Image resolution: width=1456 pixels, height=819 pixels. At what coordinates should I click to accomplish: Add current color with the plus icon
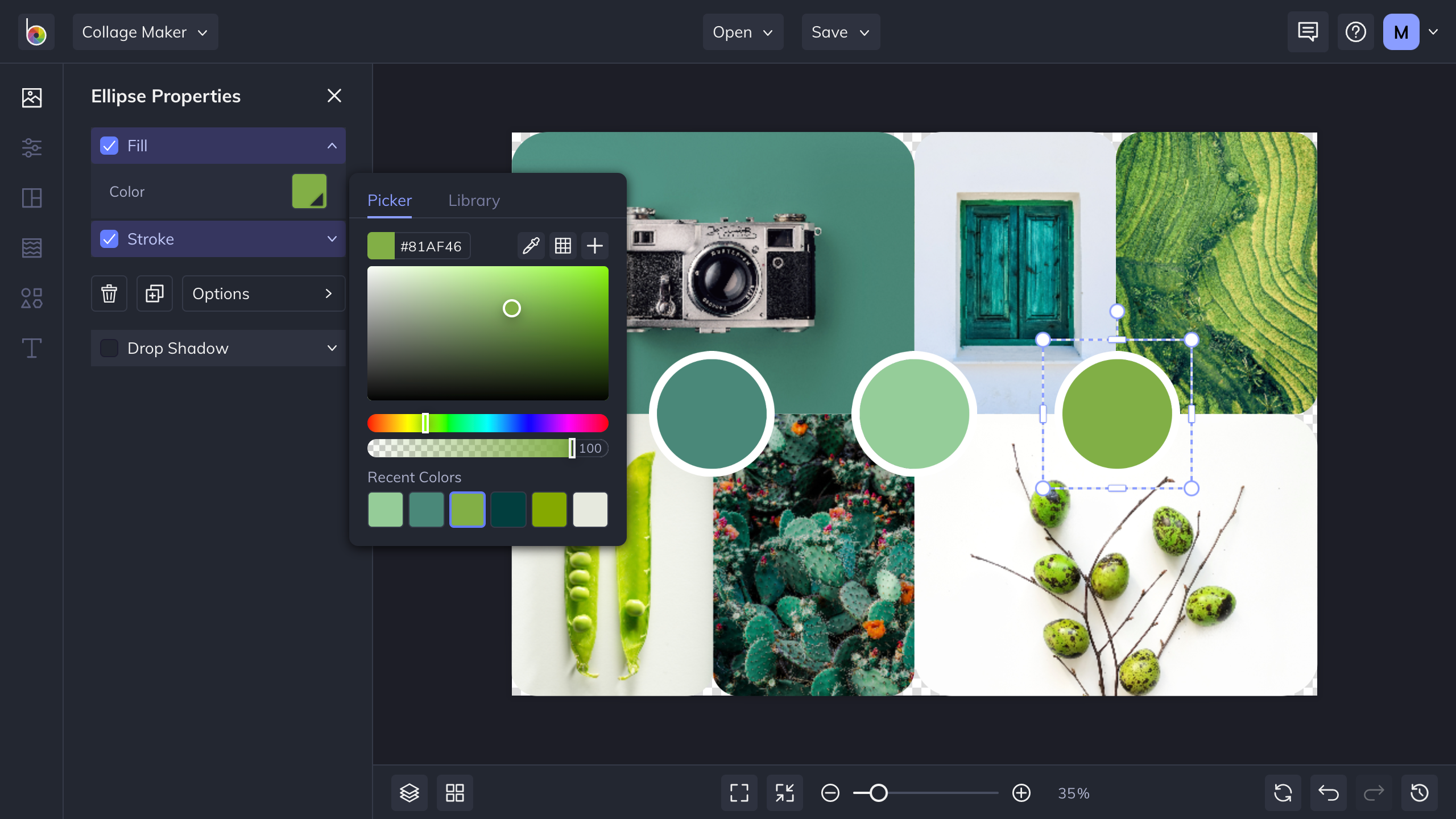pos(594,245)
